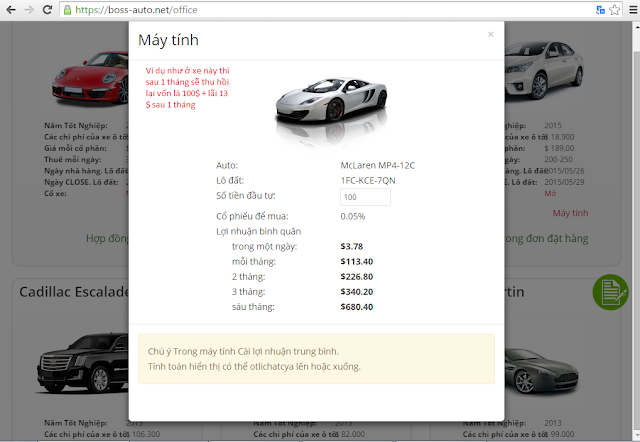Click the three-month profit value $340.20
Viewport: 640px width, 442px height.
pos(357,292)
